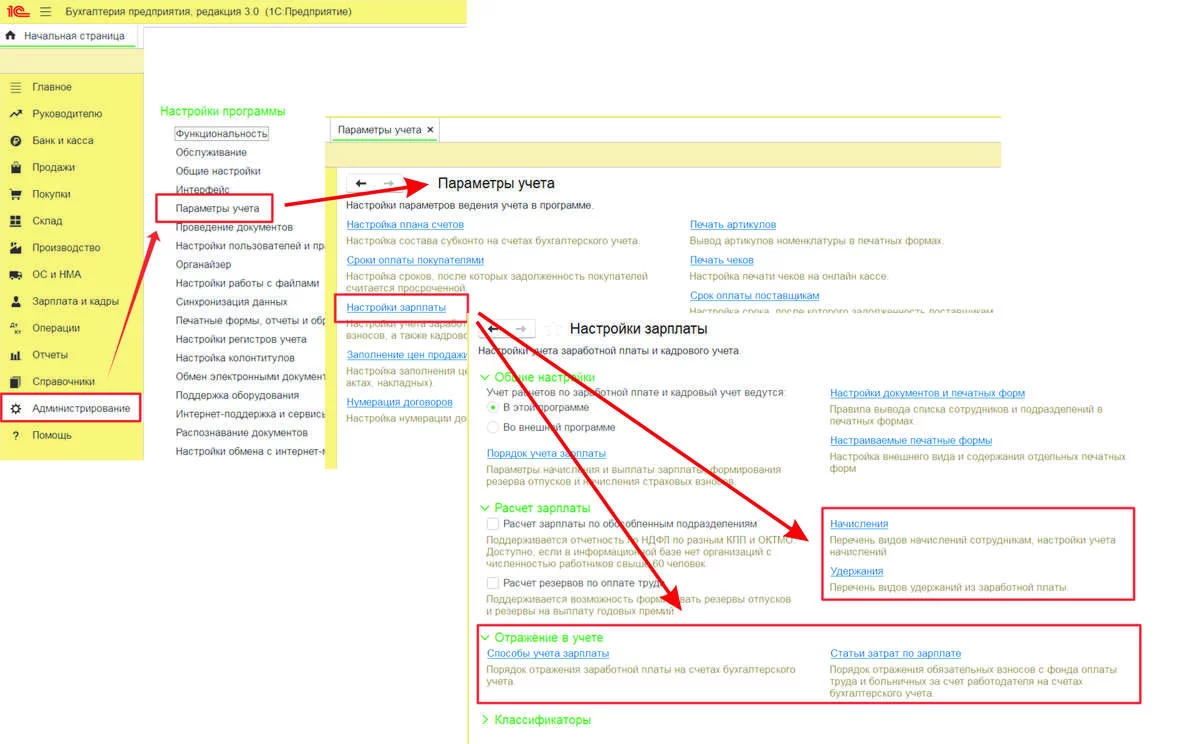
Task: Open the Начисления link
Action: (859, 523)
